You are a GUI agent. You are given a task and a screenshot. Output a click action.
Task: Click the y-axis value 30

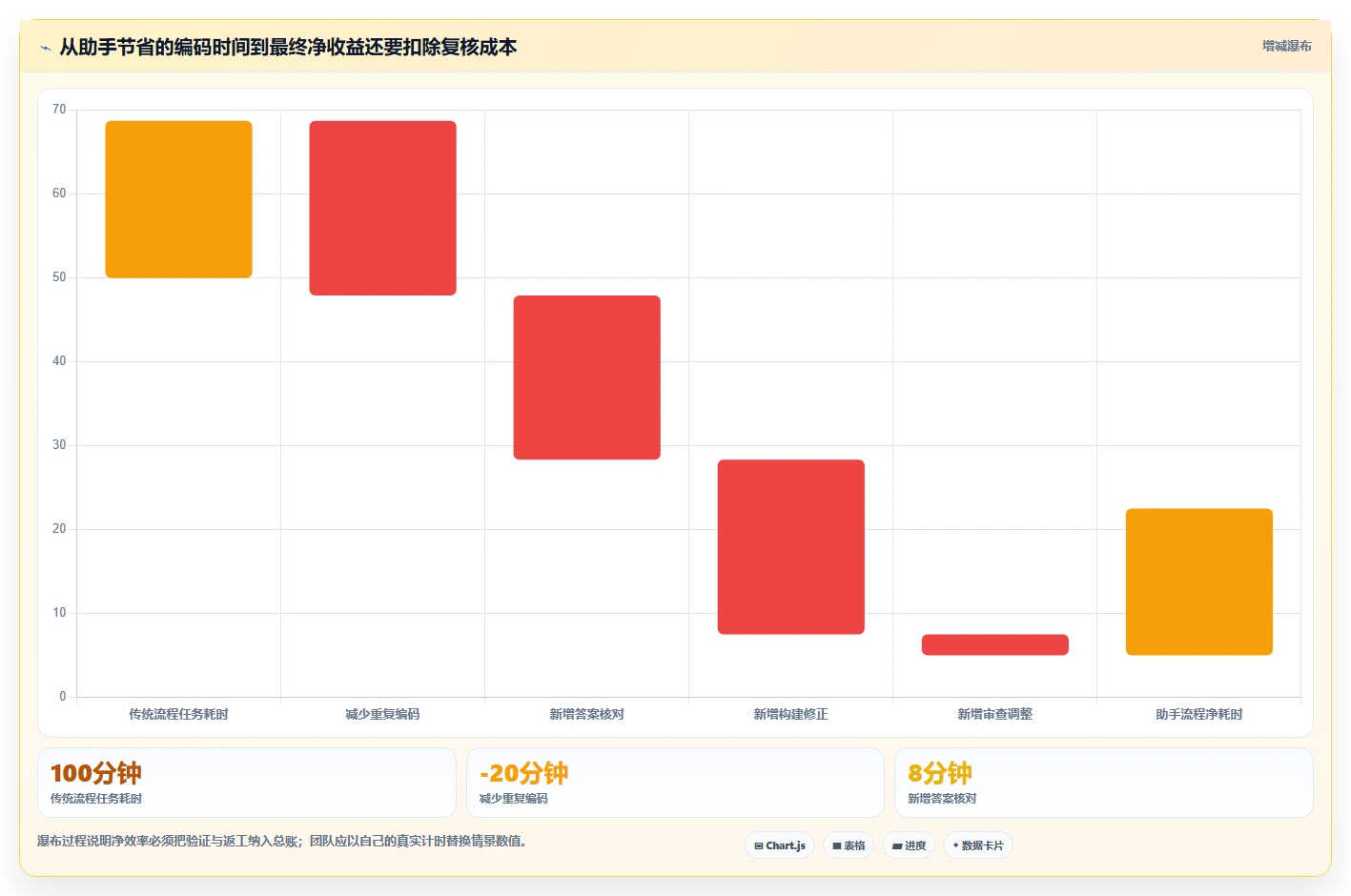(x=59, y=445)
